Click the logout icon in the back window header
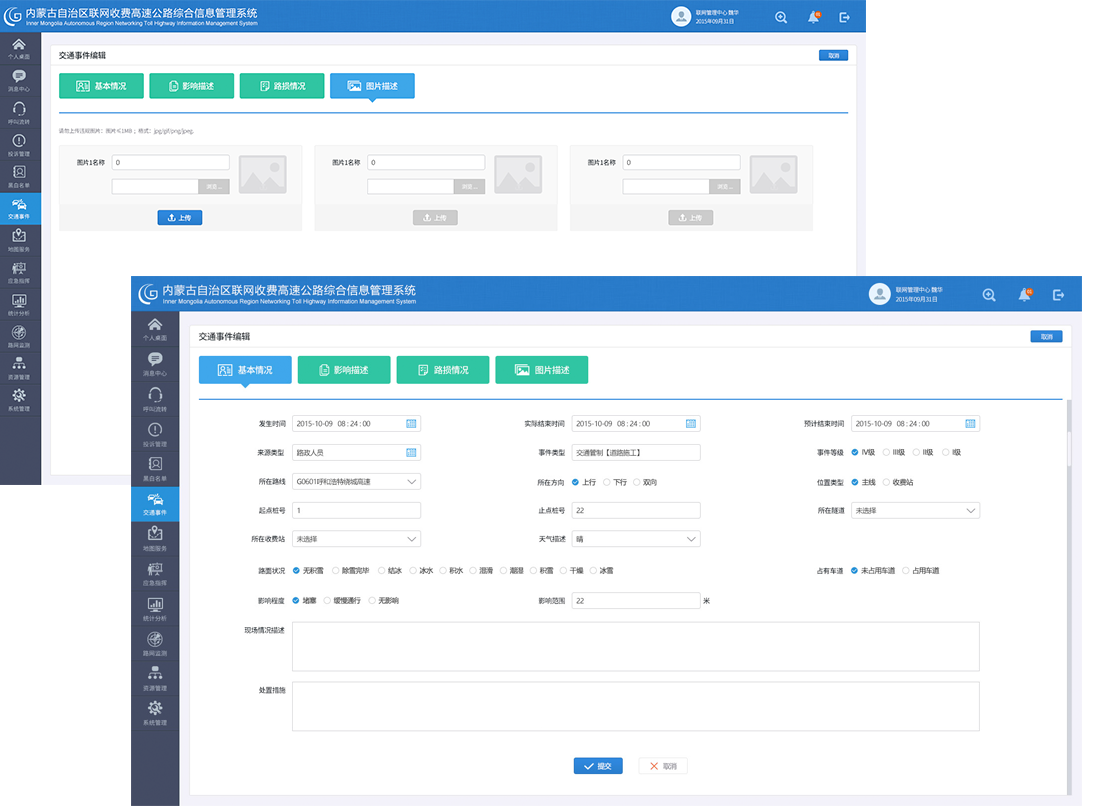Screen dimensions: 1113x811 pyautogui.click(x=845, y=17)
